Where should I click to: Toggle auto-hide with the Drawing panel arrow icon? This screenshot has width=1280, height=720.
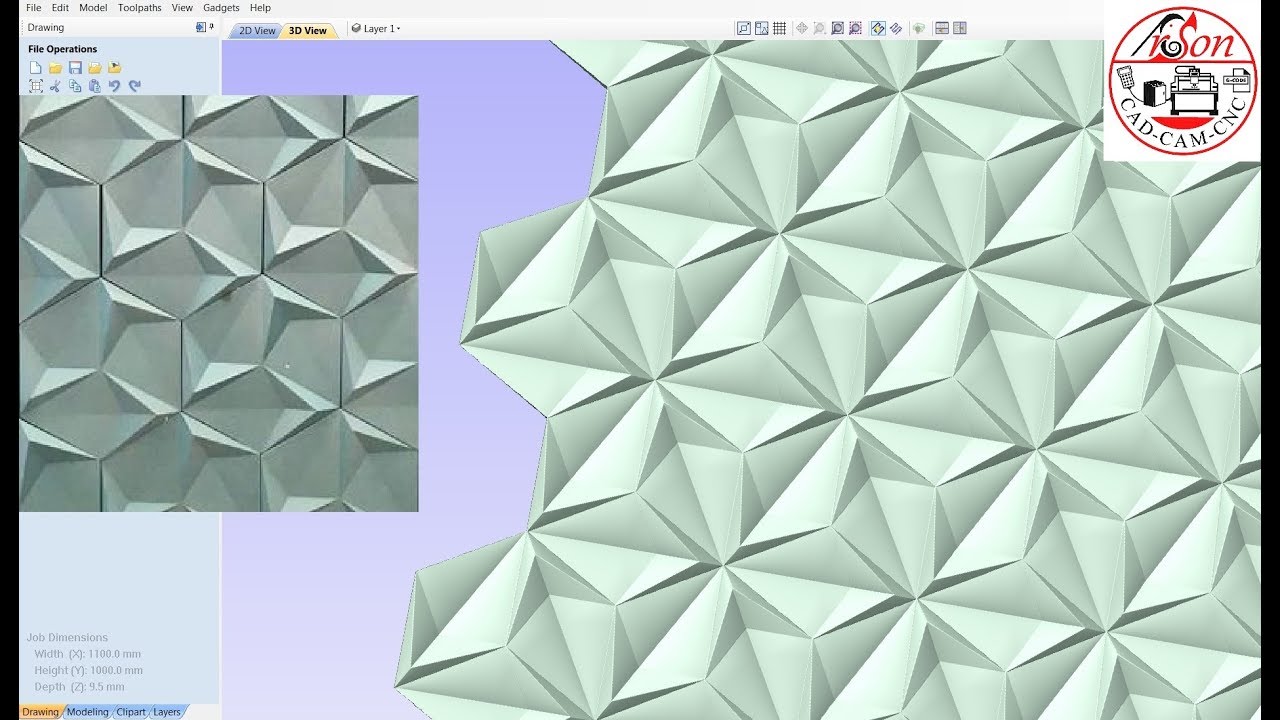click(x=201, y=27)
